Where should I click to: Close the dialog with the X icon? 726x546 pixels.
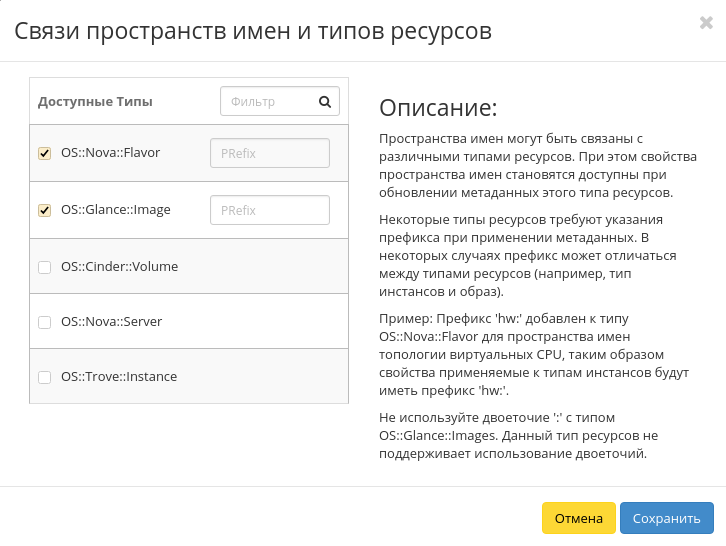point(706,23)
